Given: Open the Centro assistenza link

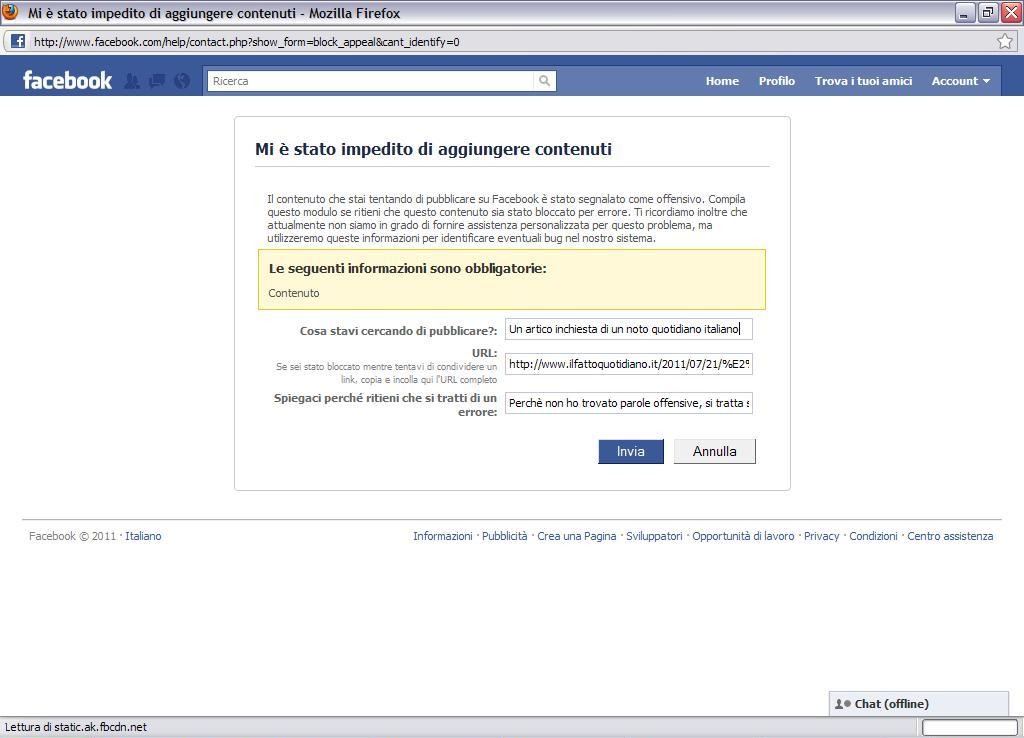Looking at the screenshot, I should pos(950,536).
